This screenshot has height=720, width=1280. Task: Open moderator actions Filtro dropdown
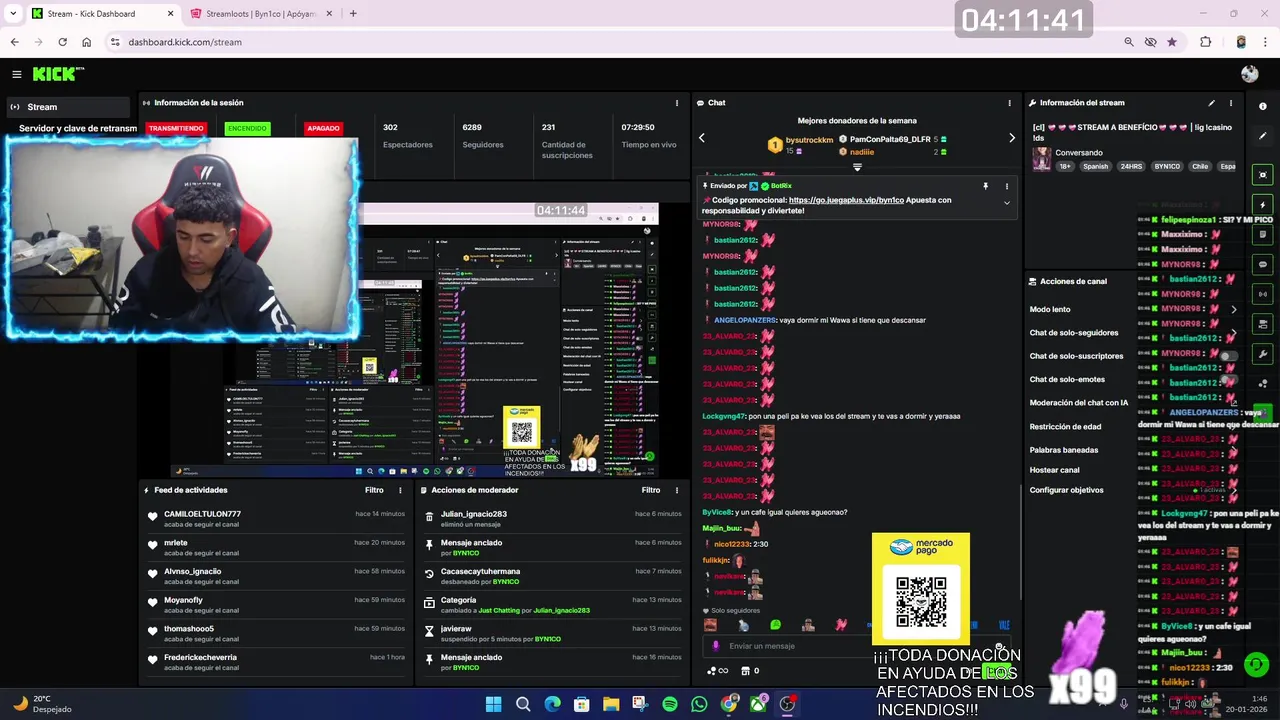tap(651, 490)
